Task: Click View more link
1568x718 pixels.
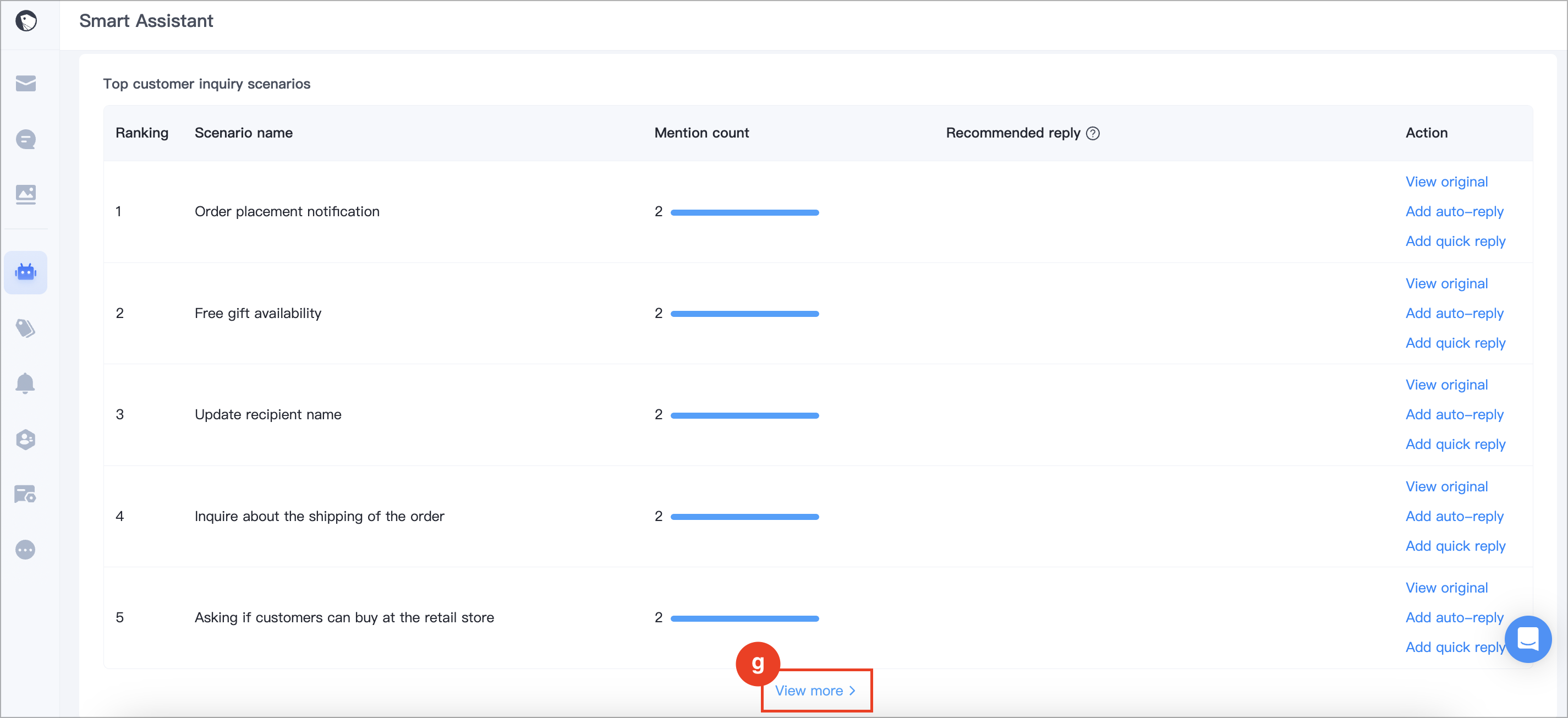Action: click(816, 690)
